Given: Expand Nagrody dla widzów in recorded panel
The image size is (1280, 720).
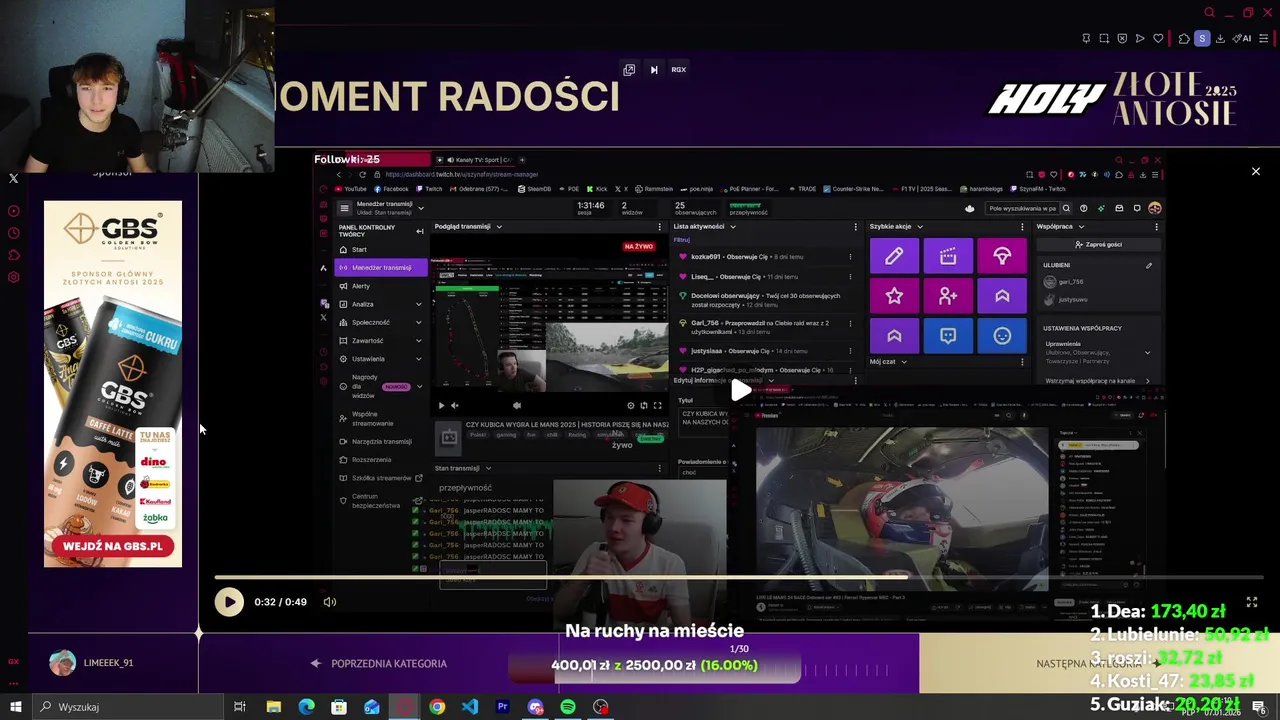Looking at the screenshot, I should click(381, 386).
